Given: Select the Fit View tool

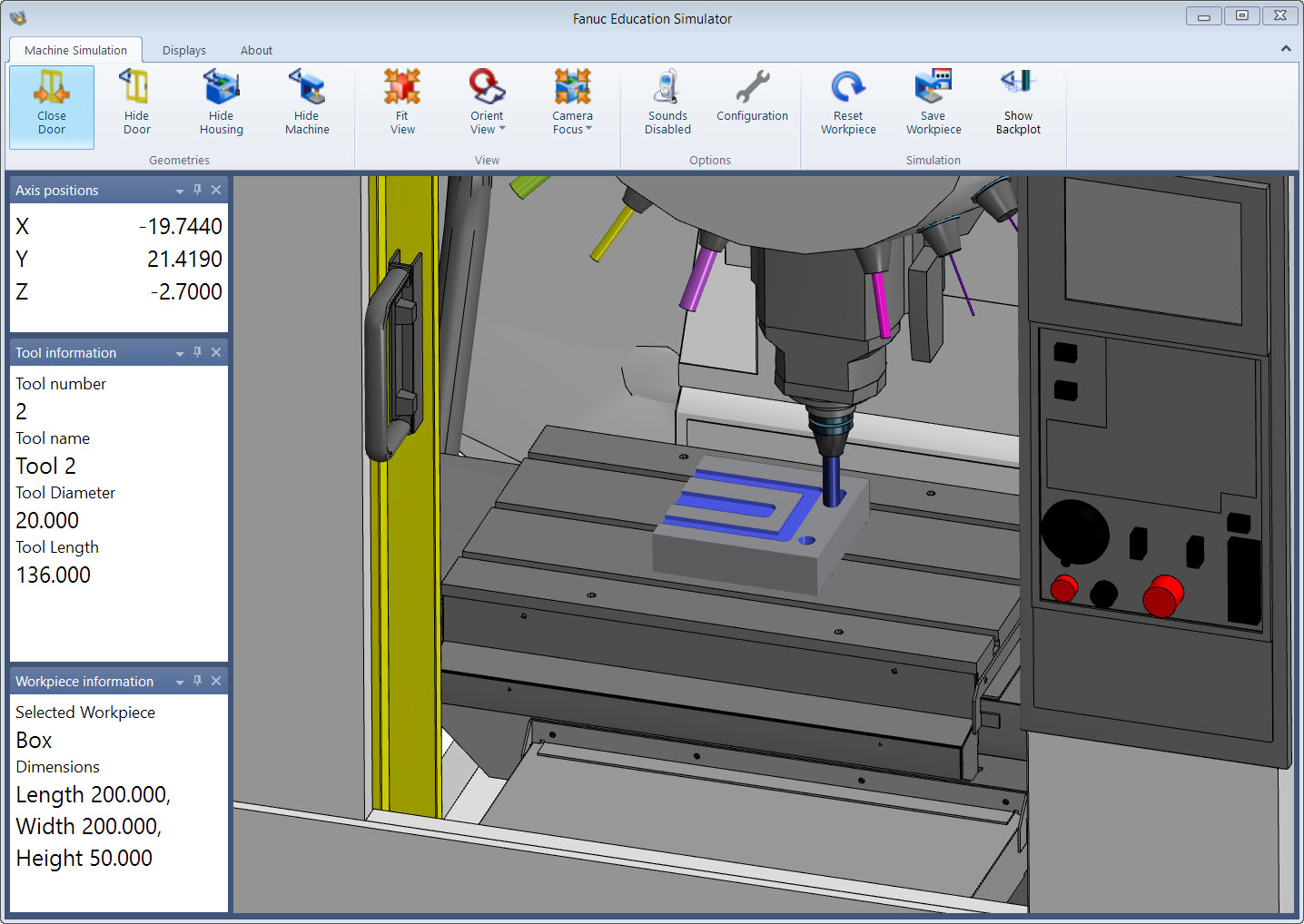Looking at the screenshot, I should 402,100.
